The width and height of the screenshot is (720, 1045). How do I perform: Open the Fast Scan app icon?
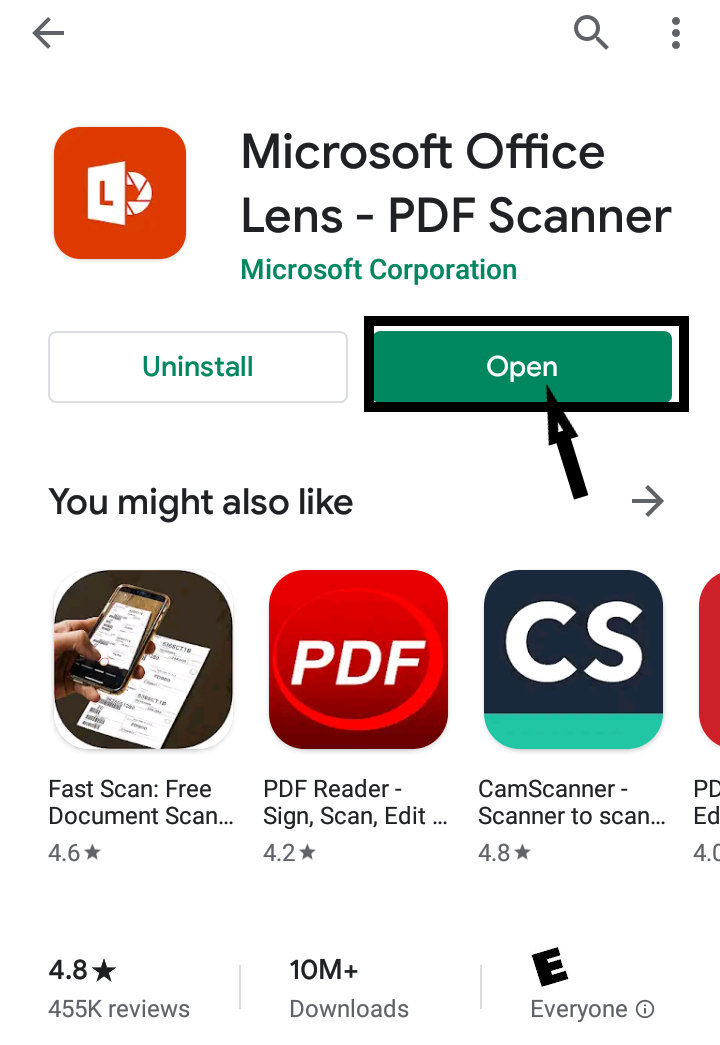click(143, 659)
